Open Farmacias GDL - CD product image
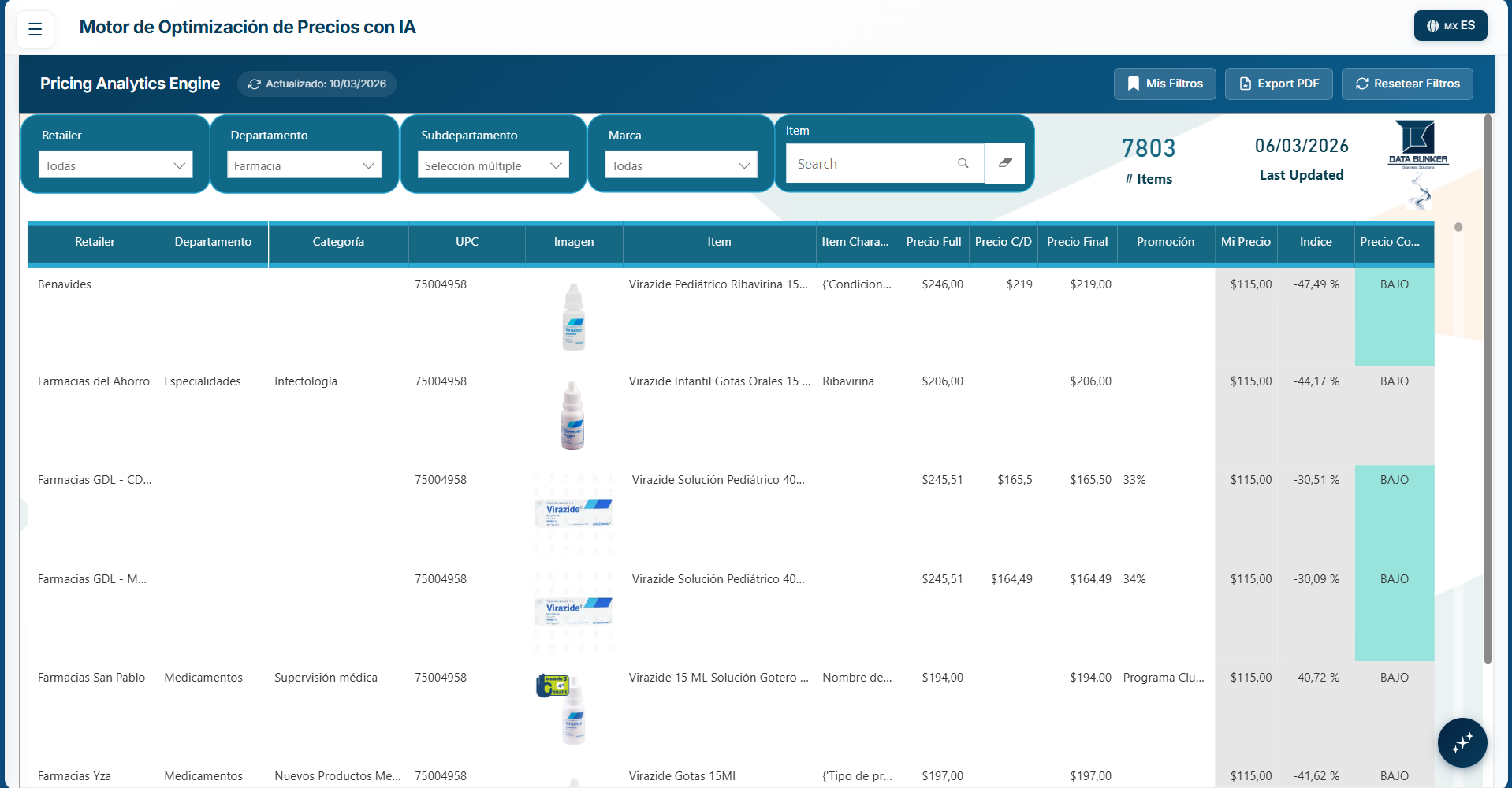 click(x=573, y=513)
